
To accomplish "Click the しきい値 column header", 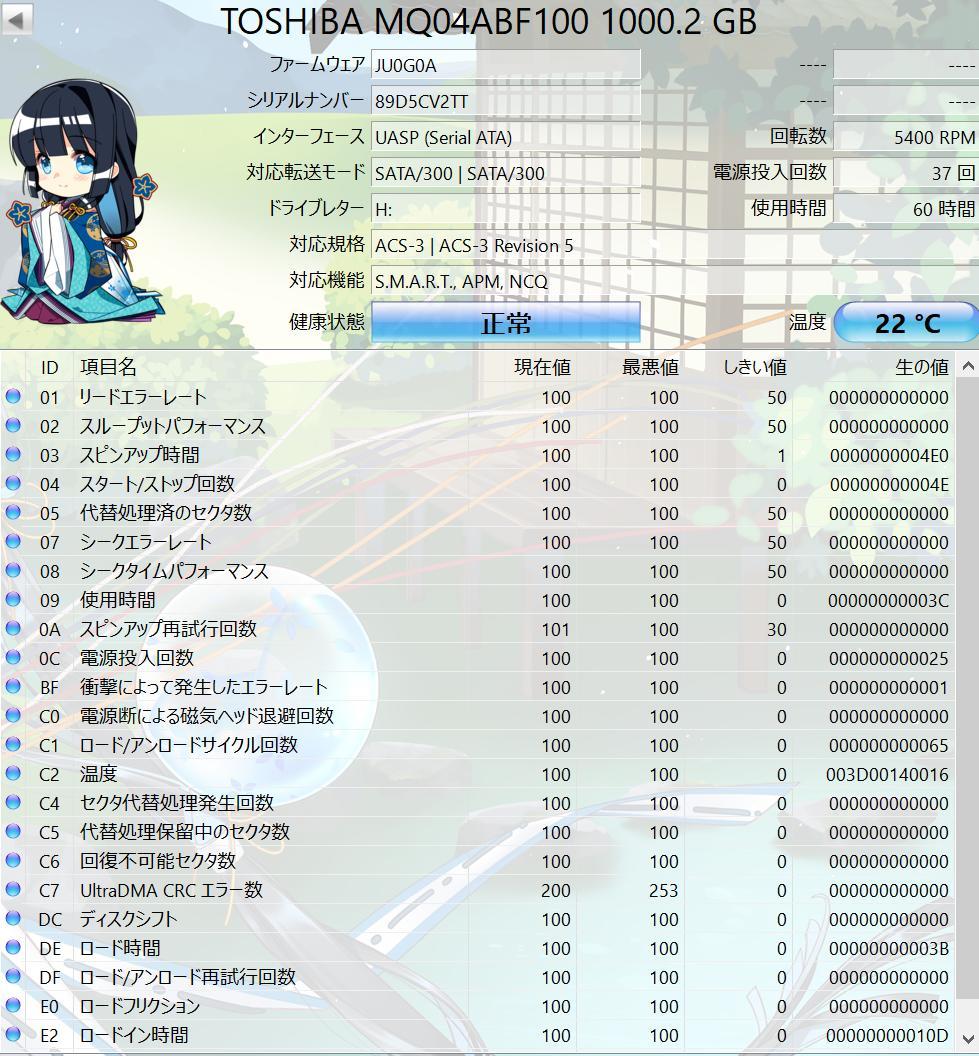I will 755,367.
